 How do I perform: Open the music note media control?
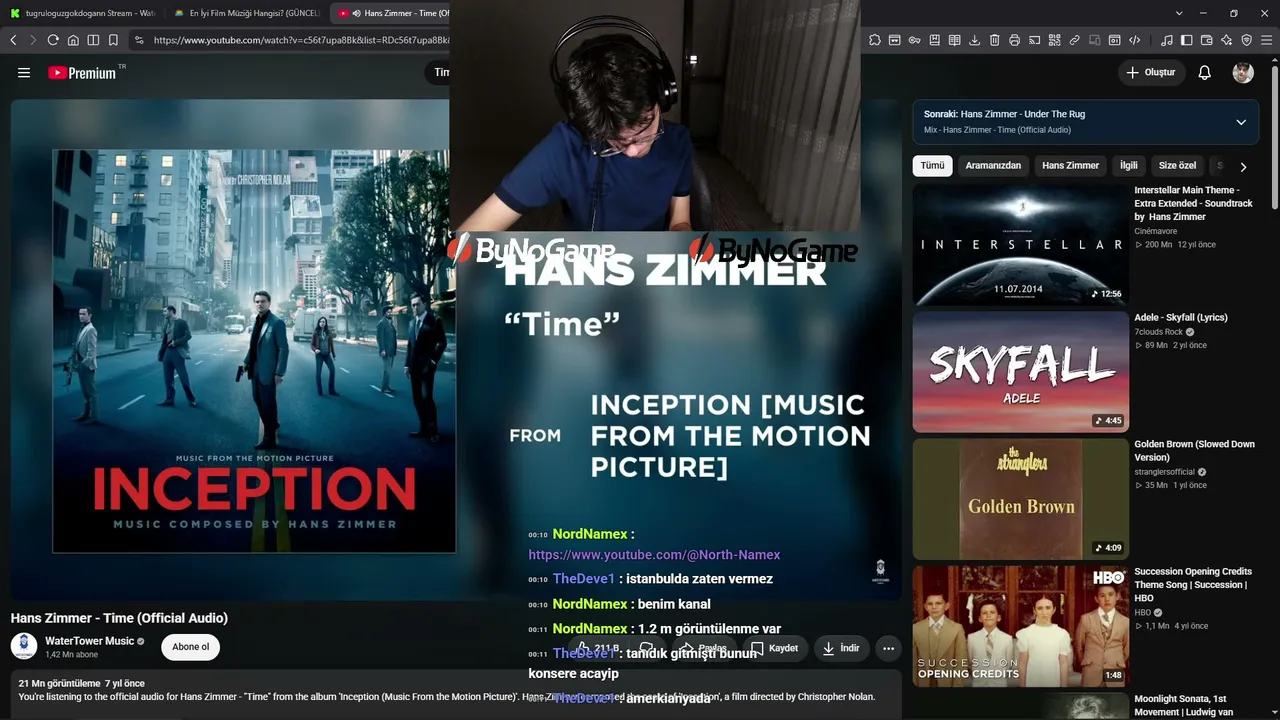point(1167,40)
